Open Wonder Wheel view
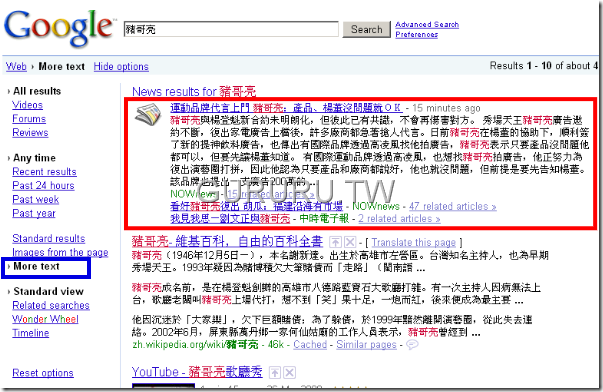 point(45,319)
